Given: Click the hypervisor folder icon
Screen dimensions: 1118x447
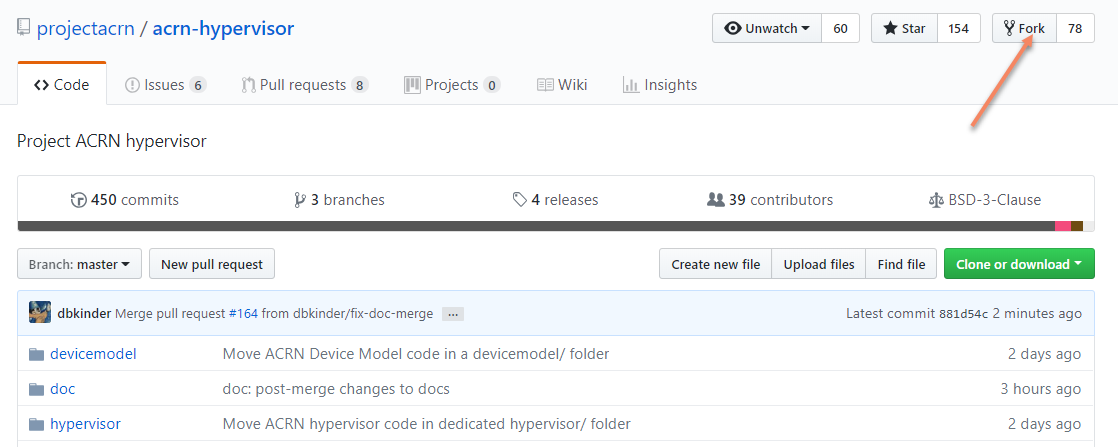Looking at the screenshot, I should (37, 424).
